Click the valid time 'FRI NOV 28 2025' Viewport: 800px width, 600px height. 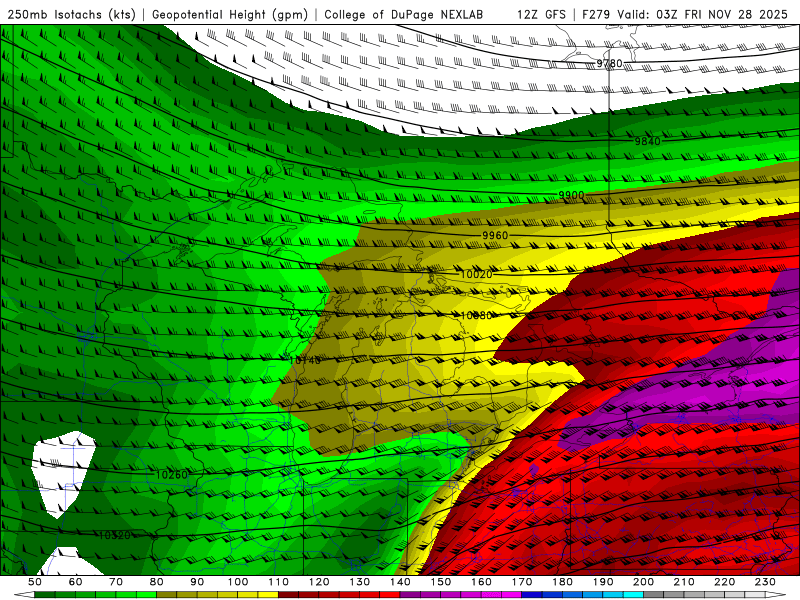tap(736, 14)
